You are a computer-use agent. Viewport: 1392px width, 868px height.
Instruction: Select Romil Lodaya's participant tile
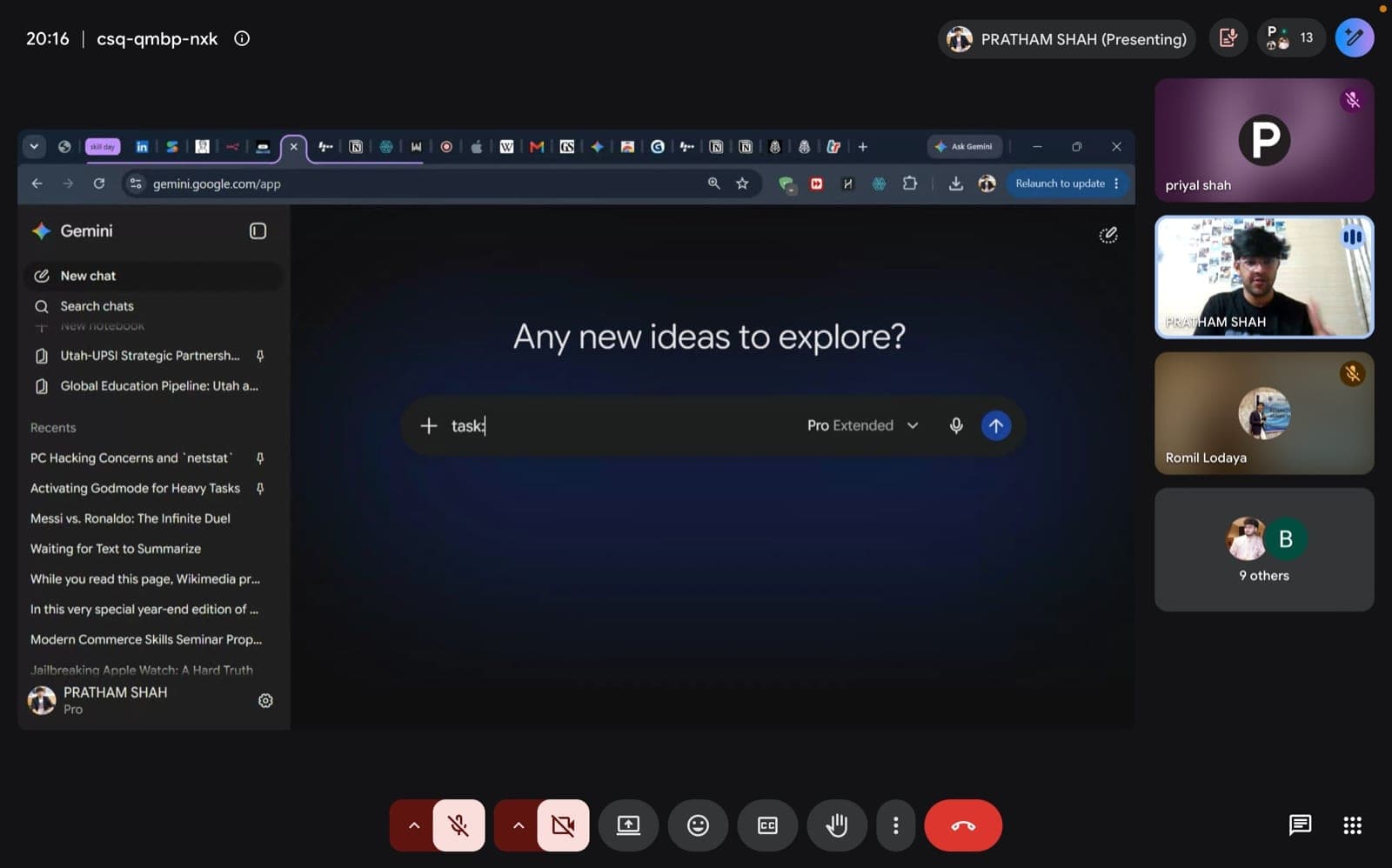coord(1264,413)
